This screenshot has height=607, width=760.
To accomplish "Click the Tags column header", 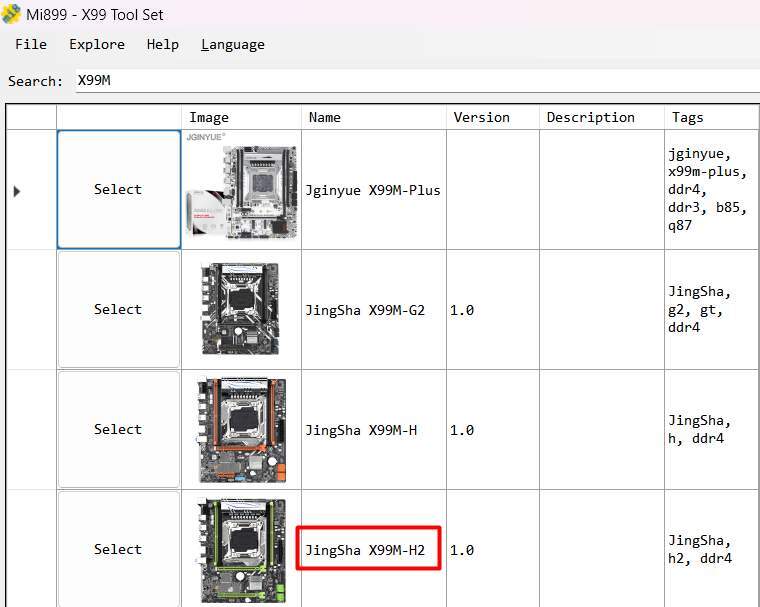I will tap(712, 117).
